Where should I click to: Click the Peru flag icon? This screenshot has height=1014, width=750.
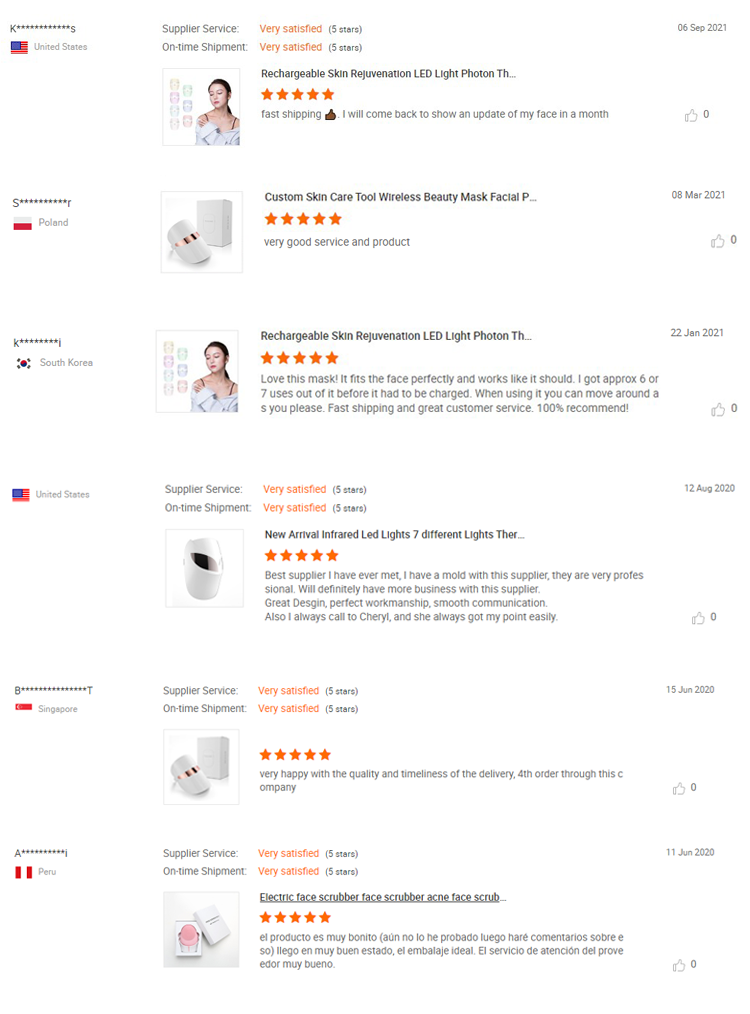tap(23, 872)
